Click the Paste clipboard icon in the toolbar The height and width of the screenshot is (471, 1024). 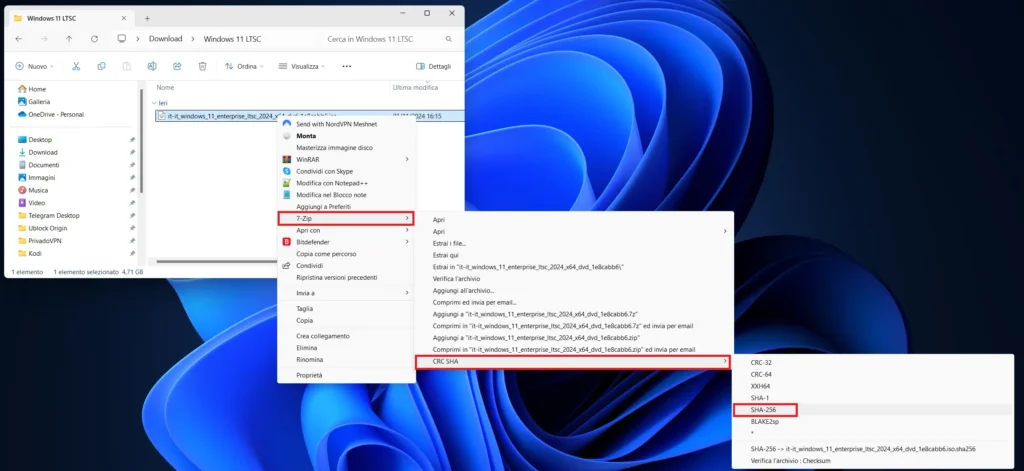pyautogui.click(x=127, y=66)
